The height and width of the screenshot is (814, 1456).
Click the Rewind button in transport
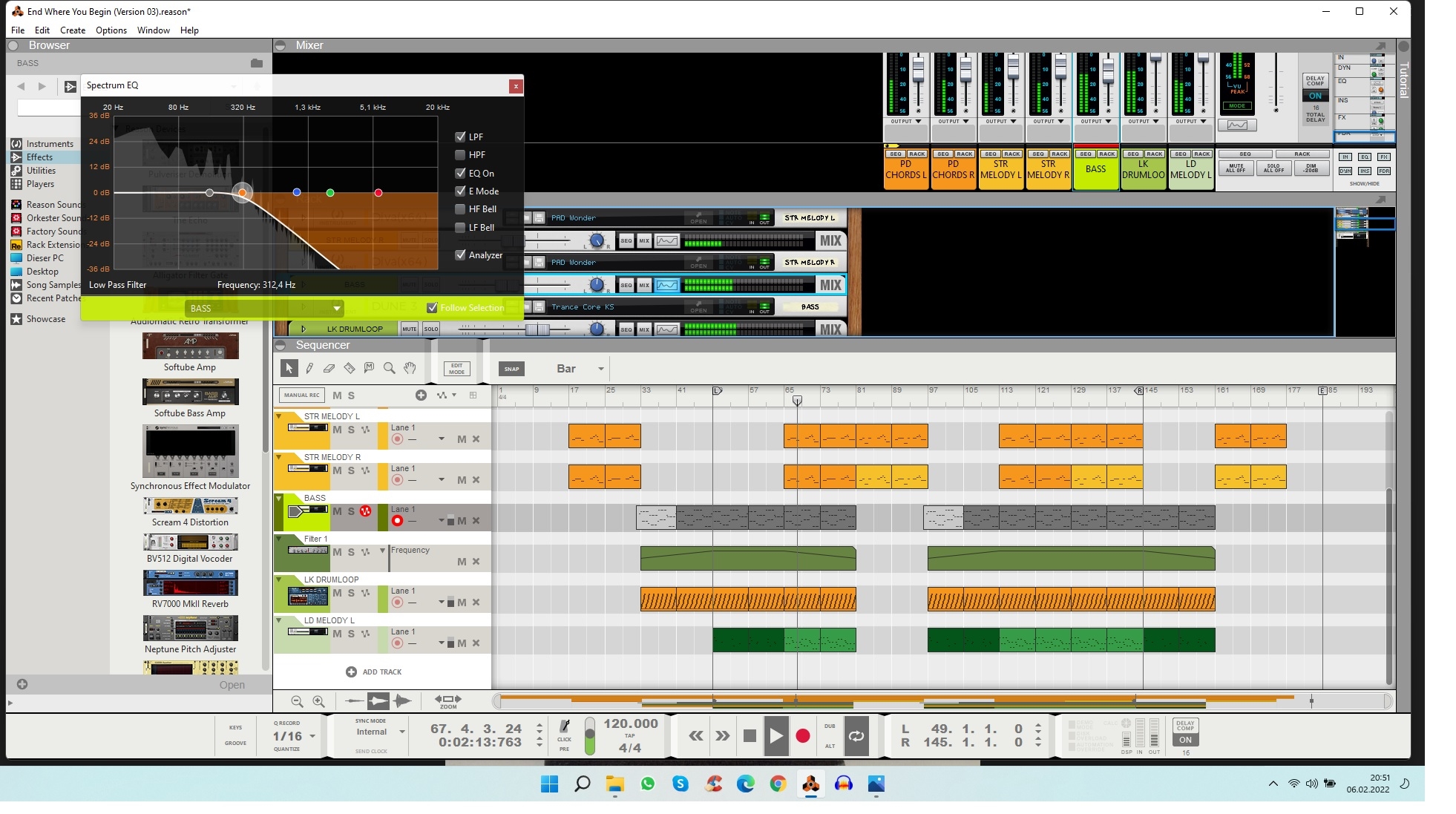point(695,736)
